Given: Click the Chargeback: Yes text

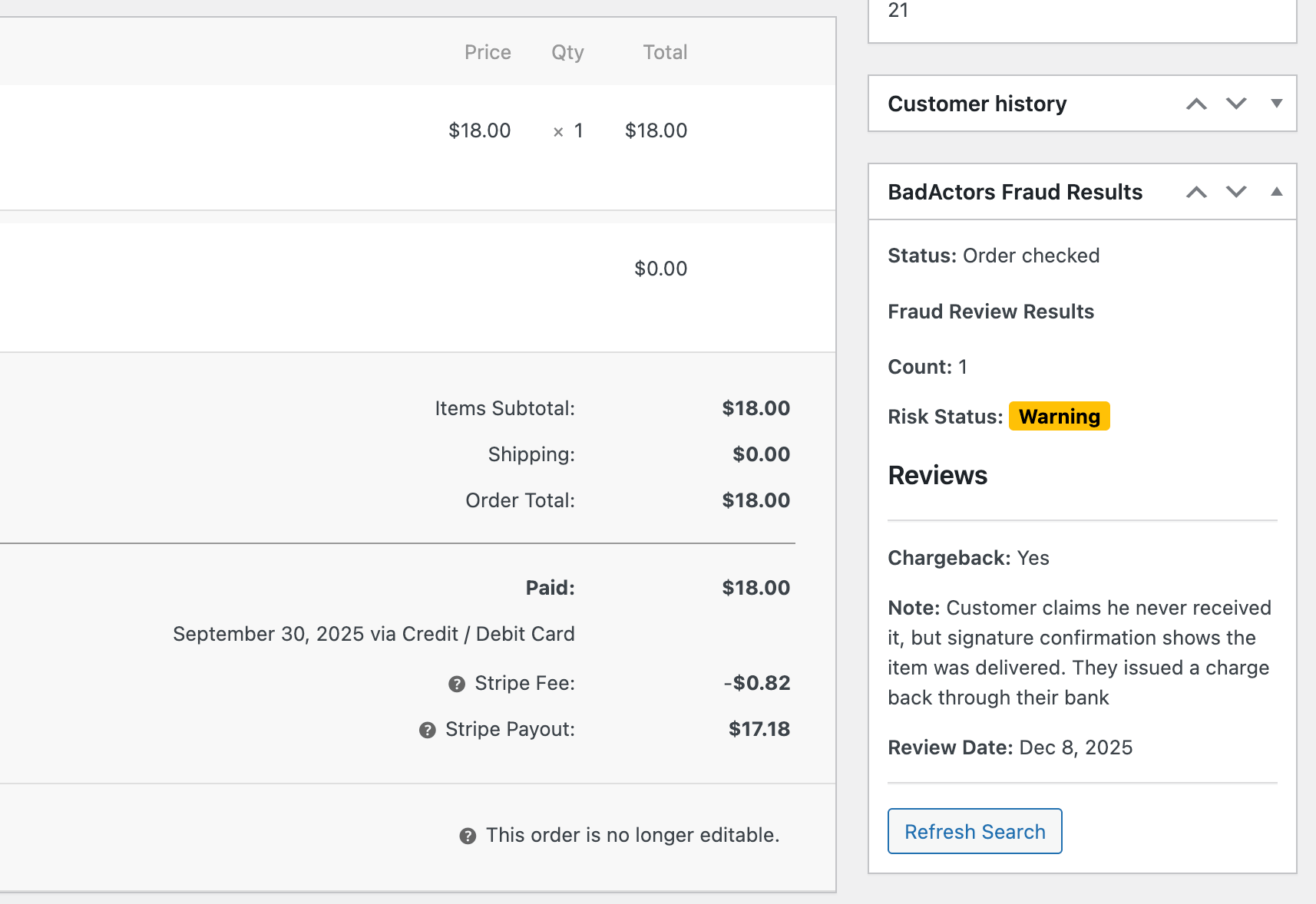Looking at the screenshot, I should click(x=967, y=558).
